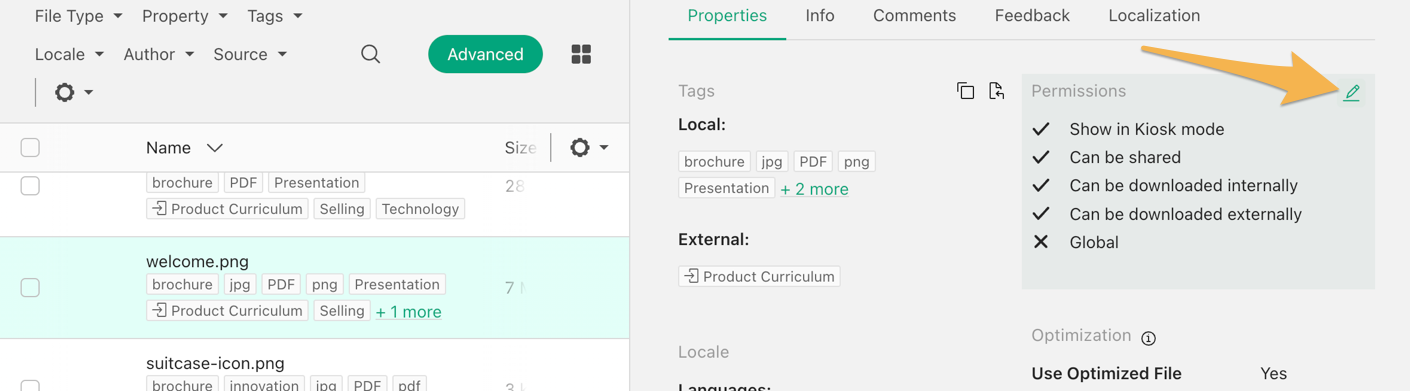This screenshot has width=1410, height=391.
Task: Click the '+ 2 more' tags link
Action: pyautogui.click(x=814, y=189)
